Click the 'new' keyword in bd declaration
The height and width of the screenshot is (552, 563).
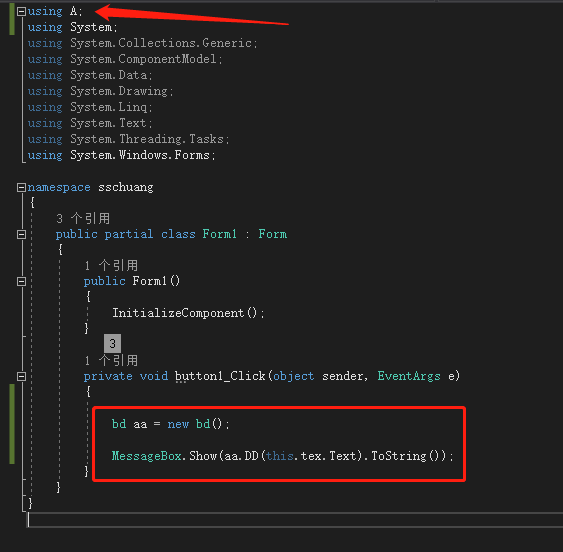pos(178,424)
